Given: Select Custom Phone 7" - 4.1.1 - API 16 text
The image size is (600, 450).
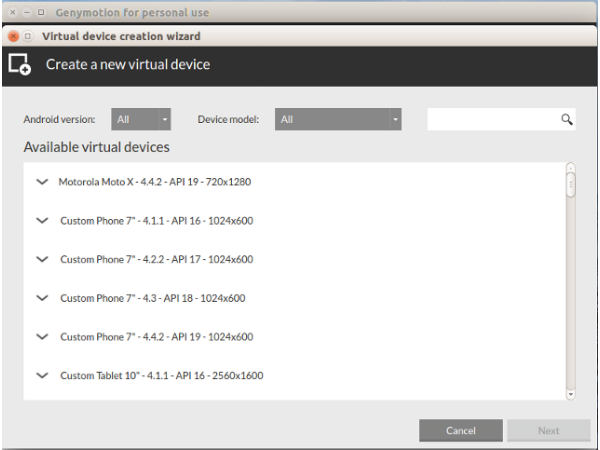Looking at the screenshot, I should click(157, 221).
